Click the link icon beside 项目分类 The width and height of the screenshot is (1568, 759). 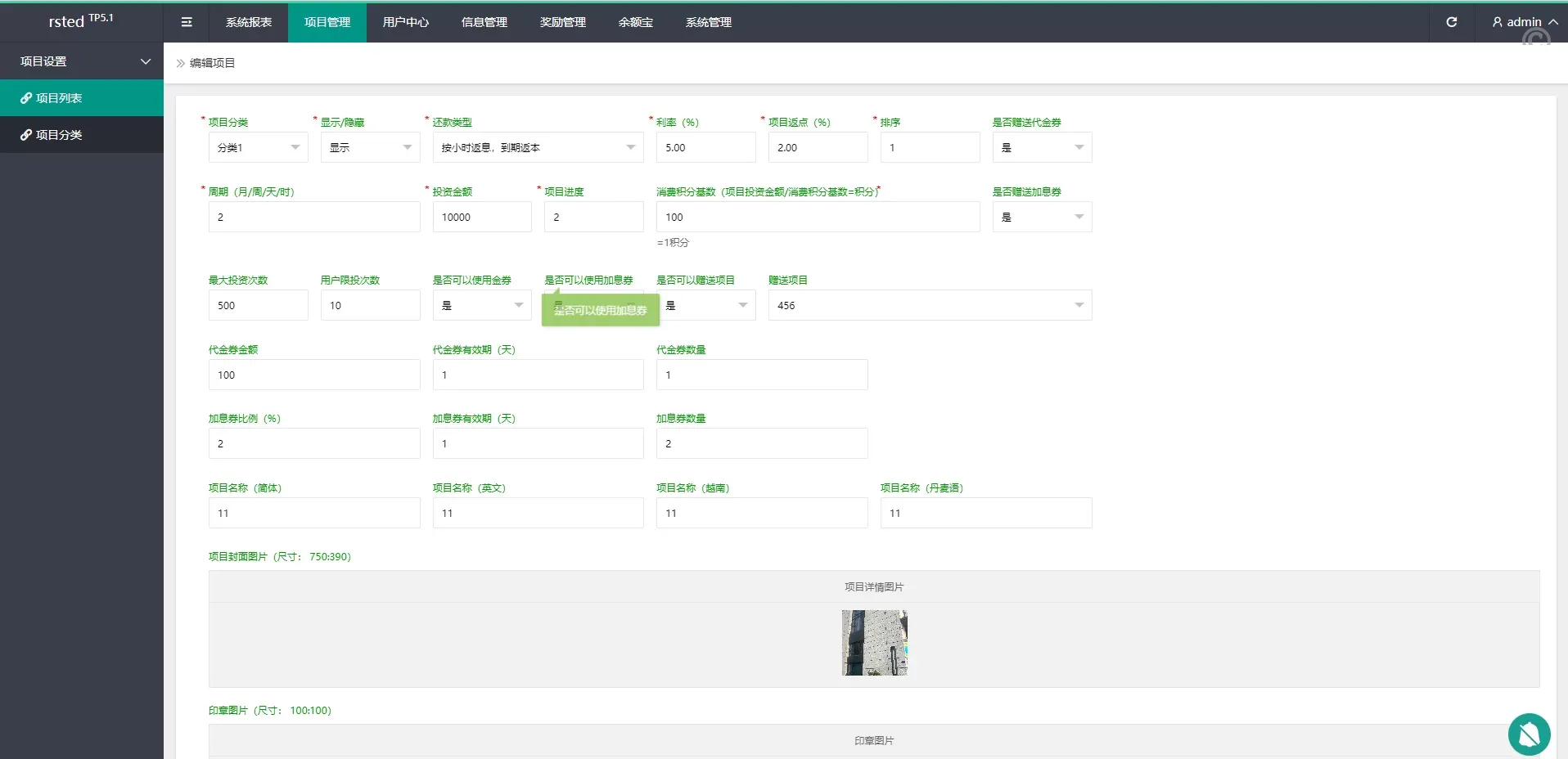(x=26, y=135)
